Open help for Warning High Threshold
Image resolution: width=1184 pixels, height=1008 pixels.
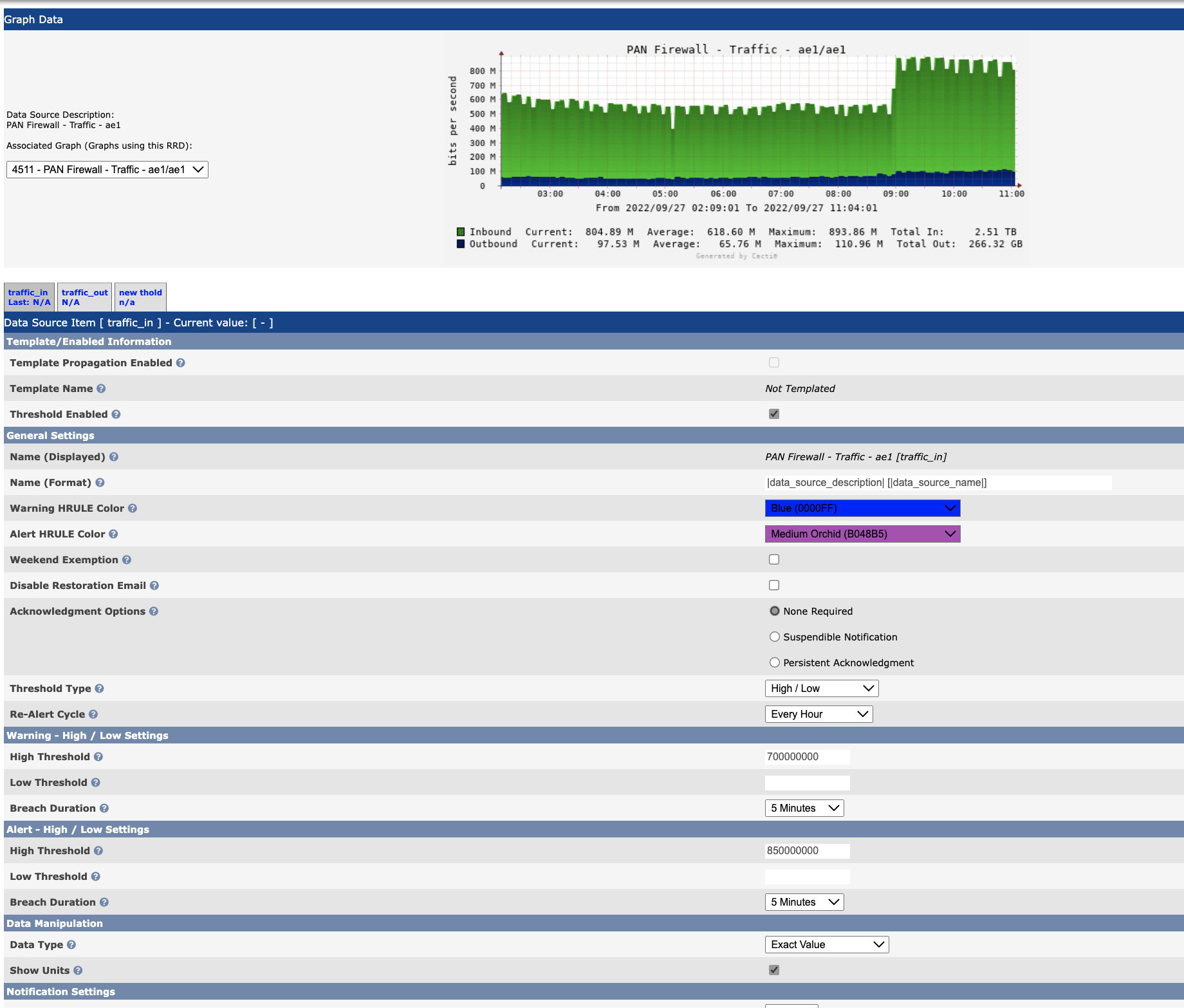pos(98,757)
